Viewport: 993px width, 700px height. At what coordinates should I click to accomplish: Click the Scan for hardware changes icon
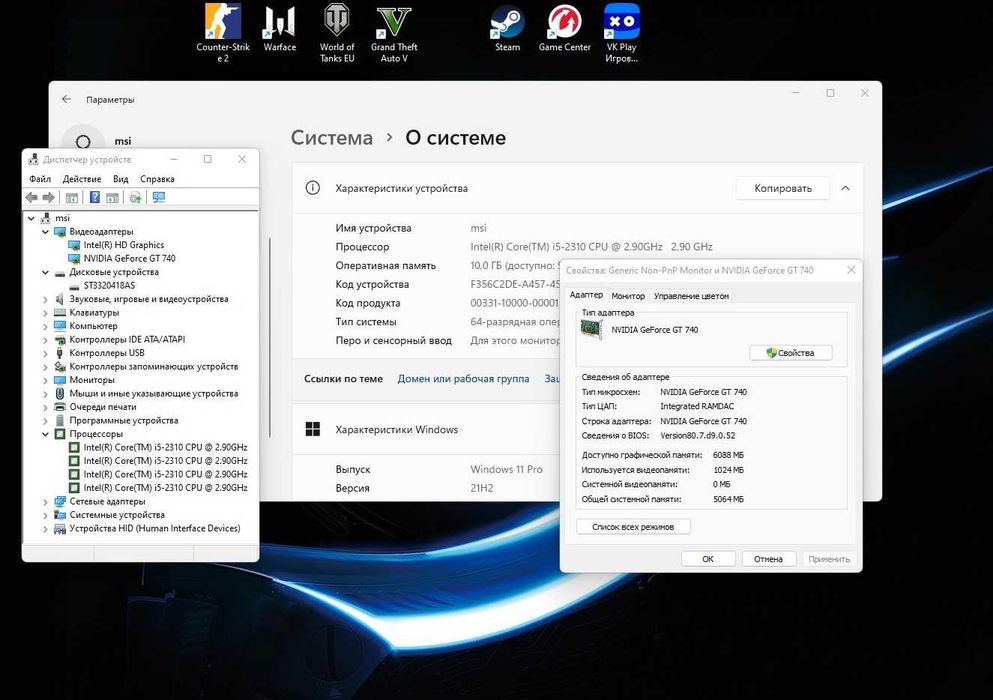click(135, 198)
